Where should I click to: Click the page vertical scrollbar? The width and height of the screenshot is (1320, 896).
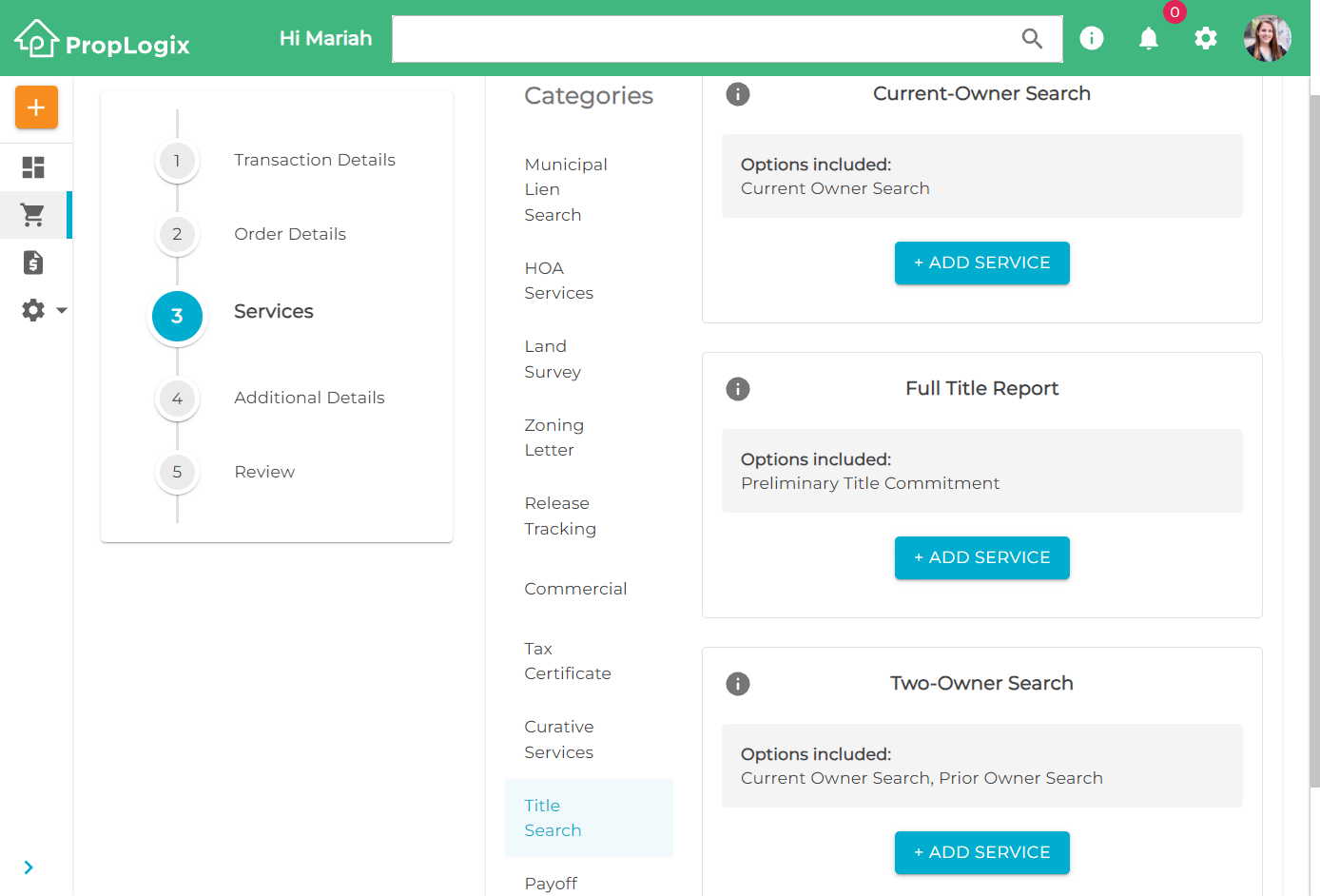1314,441
